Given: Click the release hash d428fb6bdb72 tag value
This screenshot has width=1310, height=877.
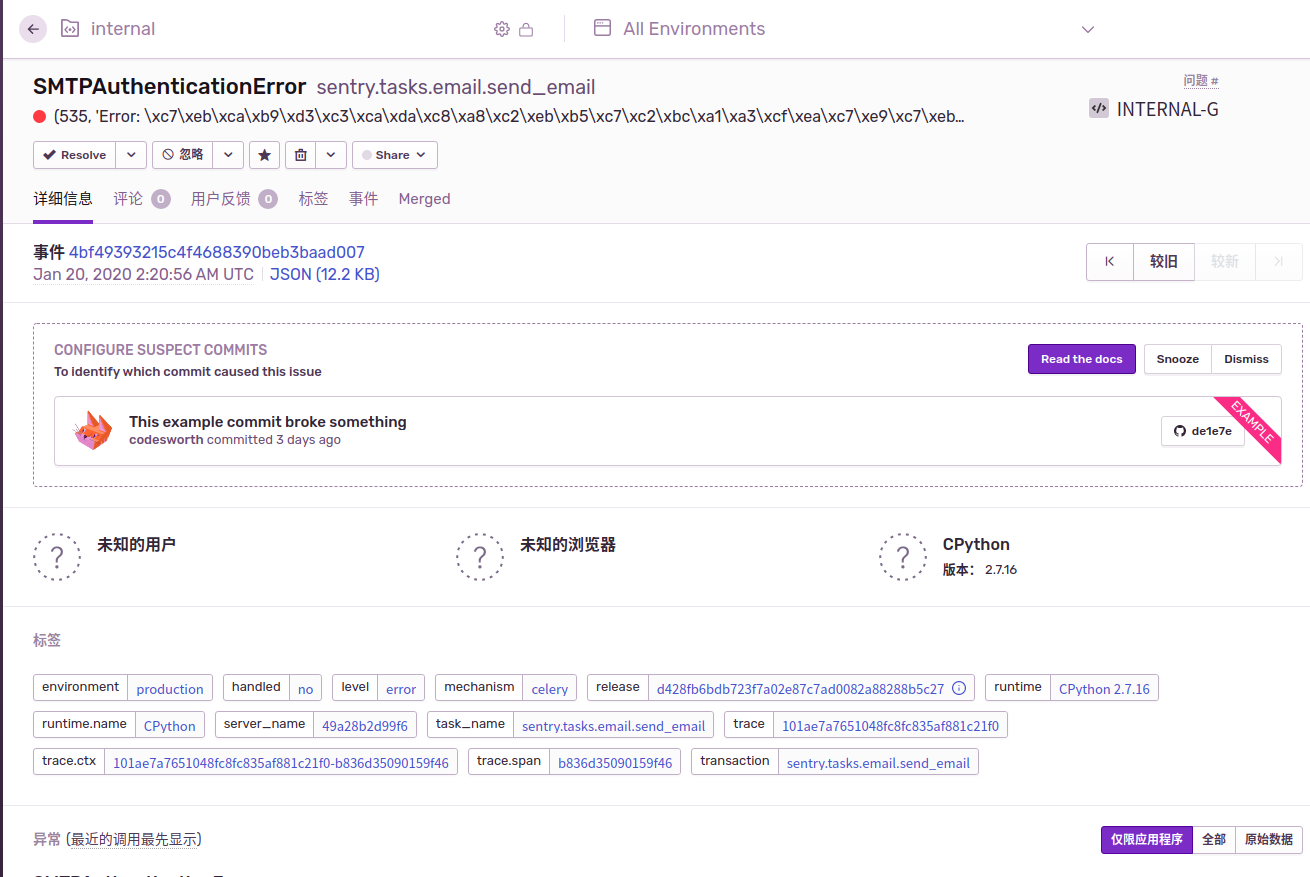Looking at the screenshot, I should pos(800,689).
